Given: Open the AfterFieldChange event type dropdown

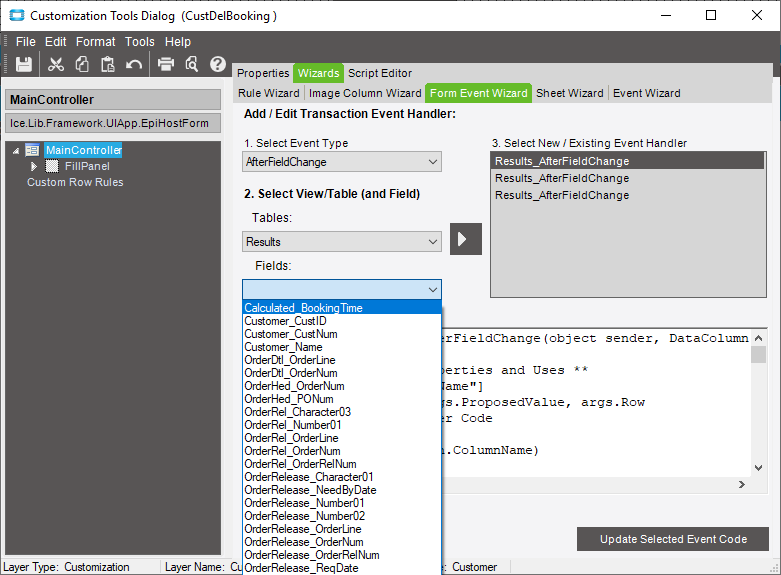Looking at the screenshot, I should (342, 162).
